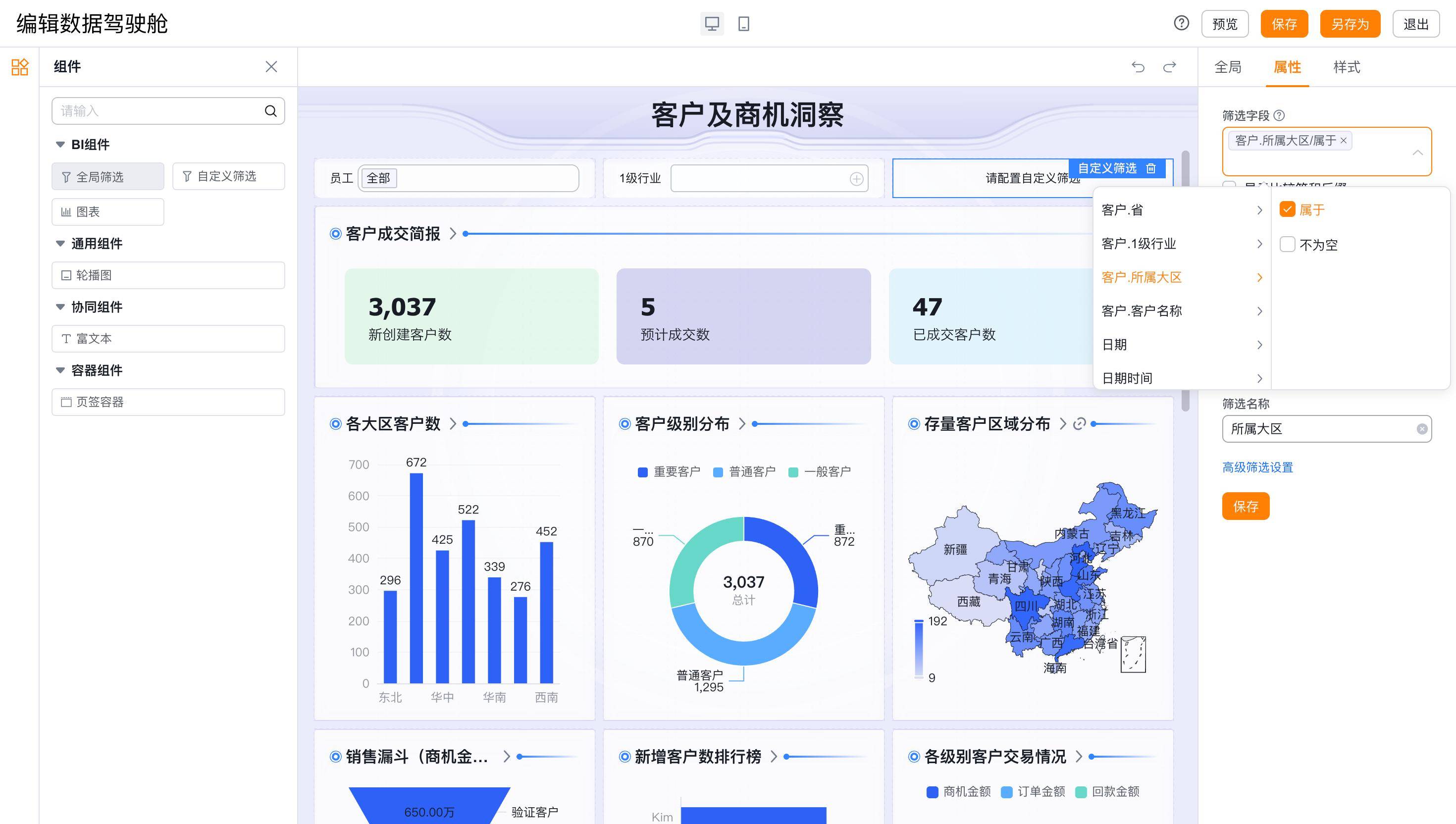This screenshot has height=824, width=1456.
Task: Check the 不为空 checkbox
Action: click(1287, 245)
